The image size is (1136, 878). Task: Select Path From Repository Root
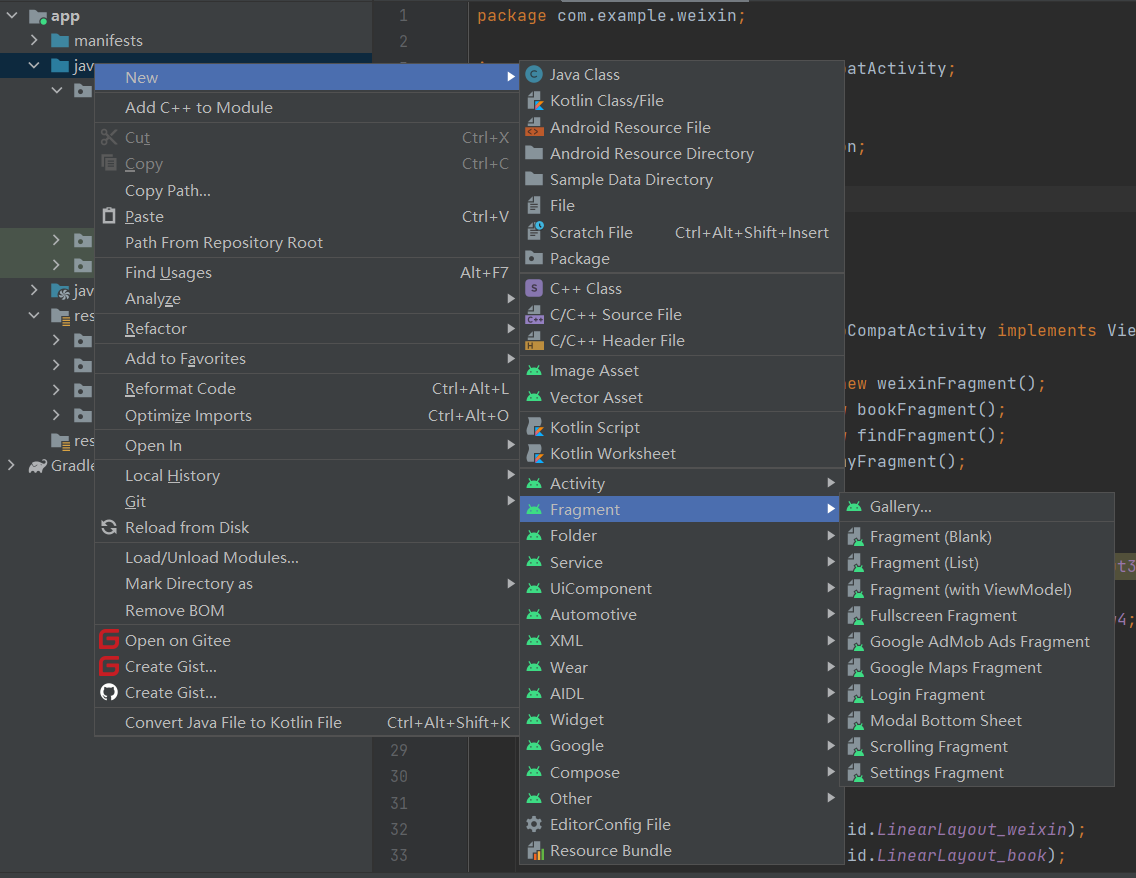pyautogui.click(x=306, y=243)
